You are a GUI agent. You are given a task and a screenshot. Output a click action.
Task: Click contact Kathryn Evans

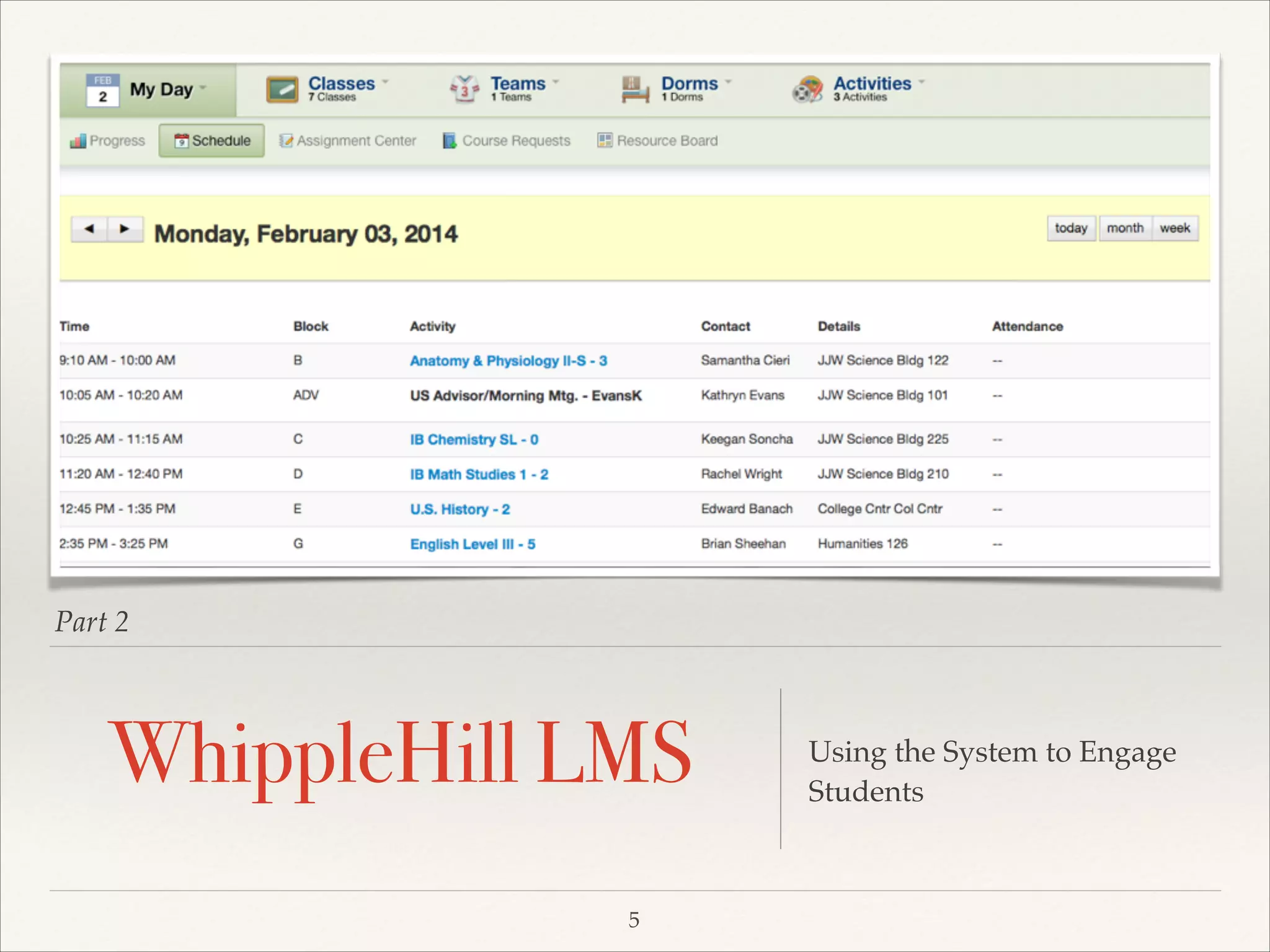coord(743,395)
